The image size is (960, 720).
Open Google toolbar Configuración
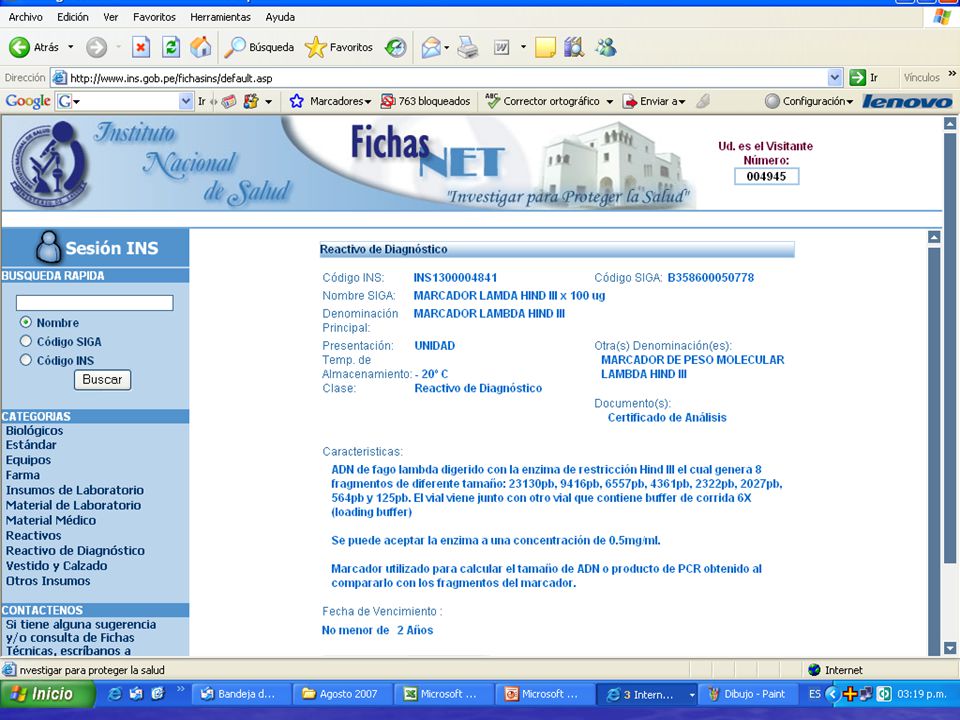click(x=808, y=101)
